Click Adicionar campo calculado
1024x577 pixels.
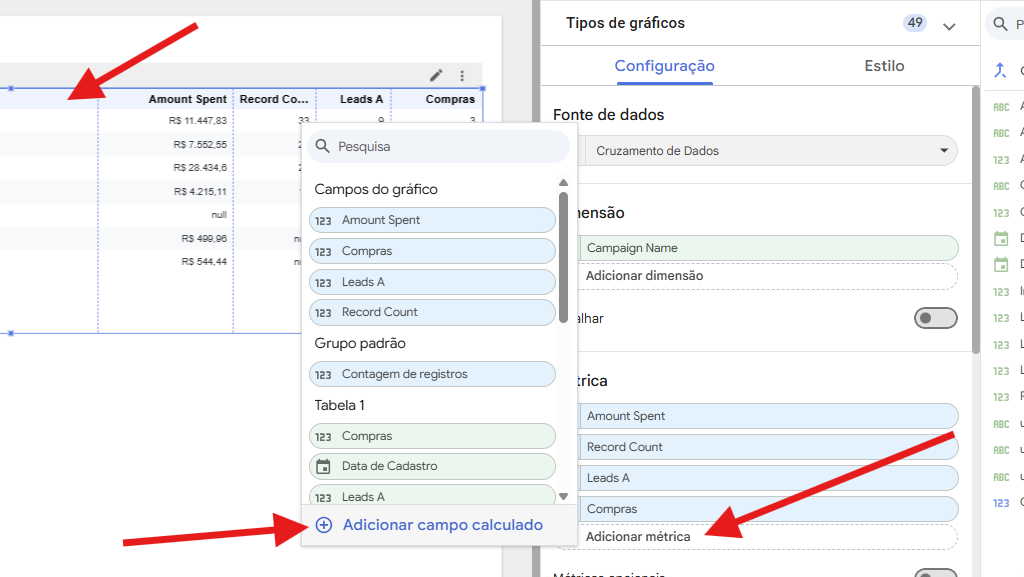442,525
